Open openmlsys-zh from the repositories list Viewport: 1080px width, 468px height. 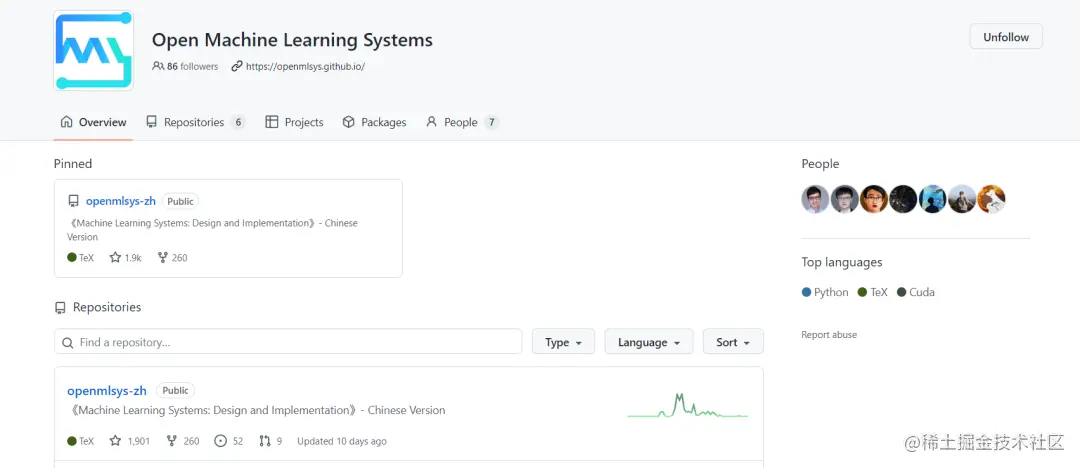click(107, 391)
